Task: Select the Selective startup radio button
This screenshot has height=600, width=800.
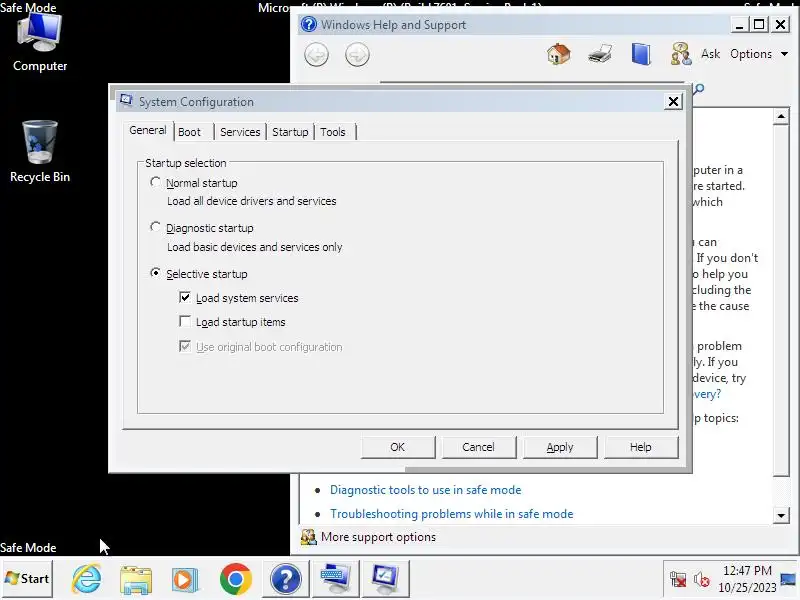Action: [x=155, y=272]
